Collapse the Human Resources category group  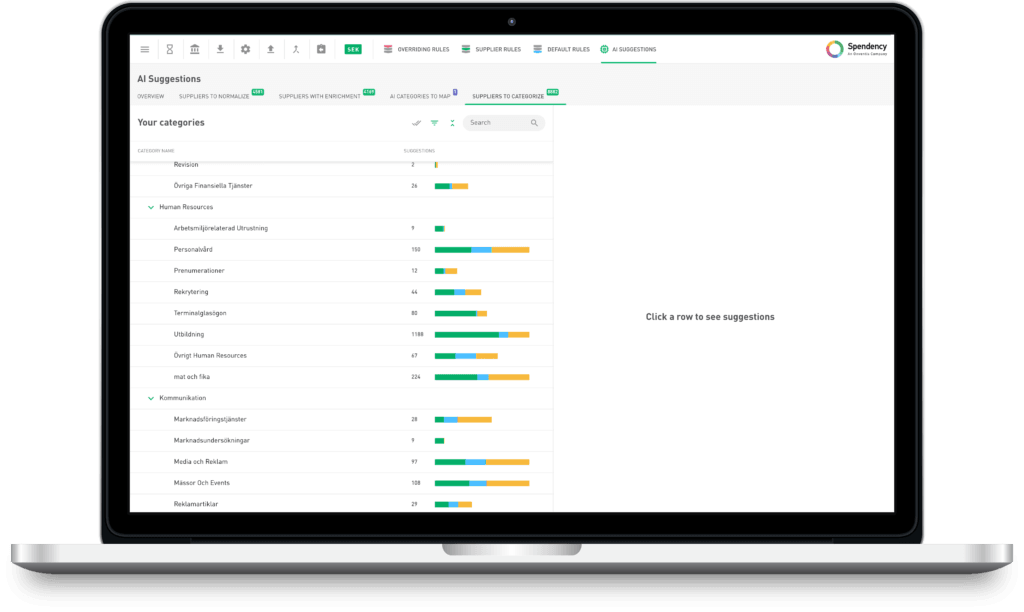click(151, 207)
